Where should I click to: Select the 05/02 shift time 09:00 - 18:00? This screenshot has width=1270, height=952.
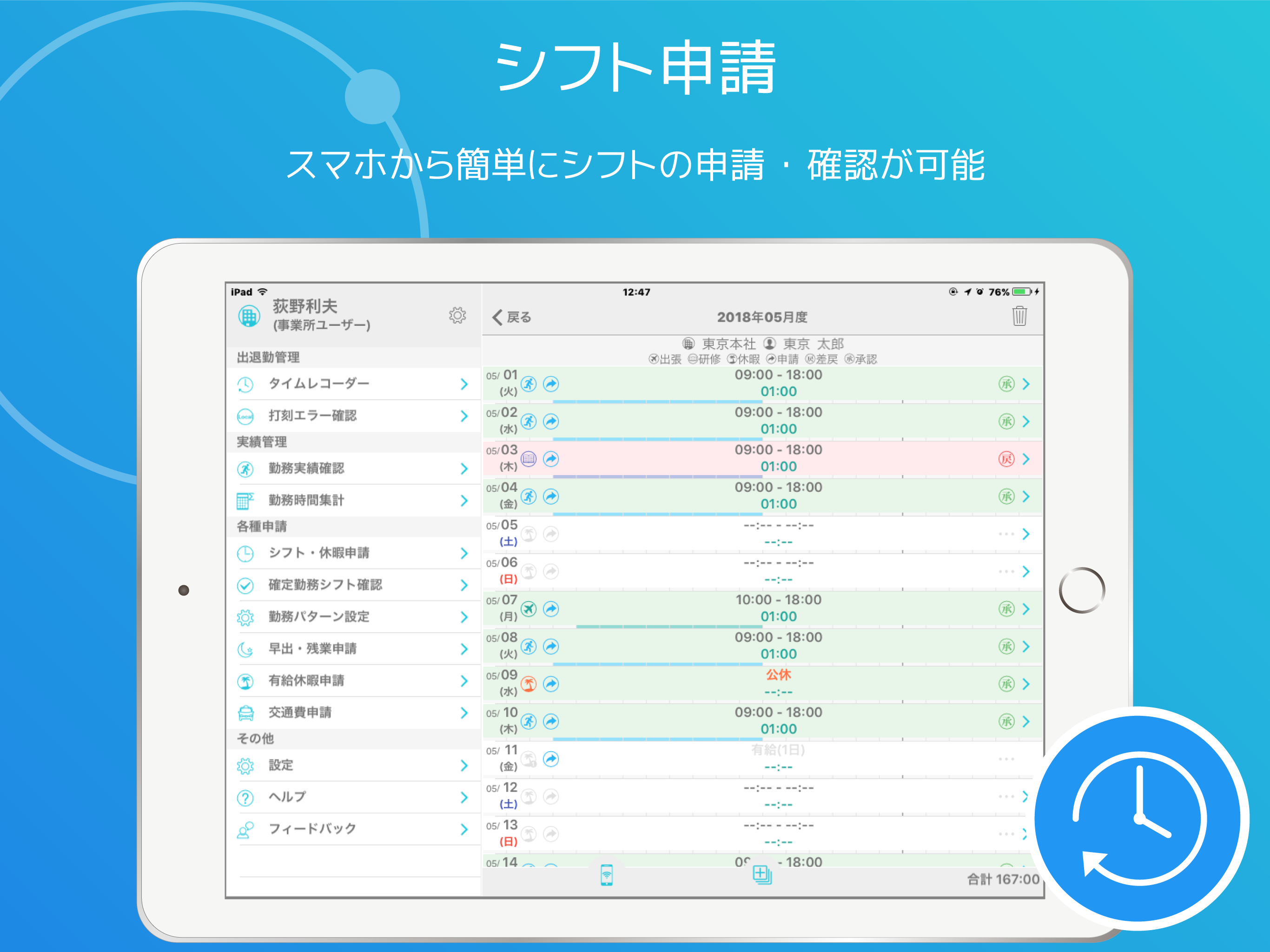coord(778,412)
